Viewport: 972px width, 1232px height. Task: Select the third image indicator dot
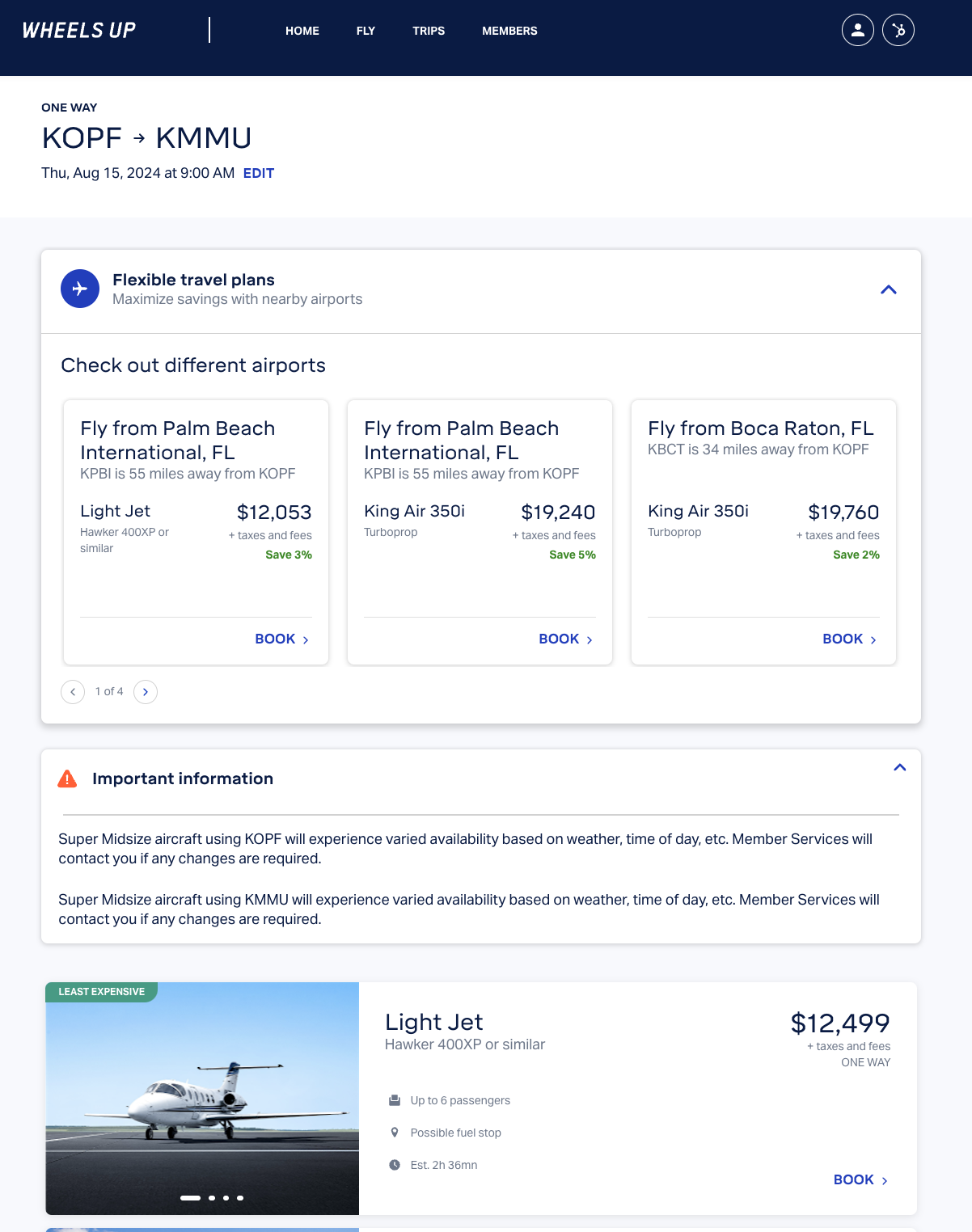(x=226, y=1199)
